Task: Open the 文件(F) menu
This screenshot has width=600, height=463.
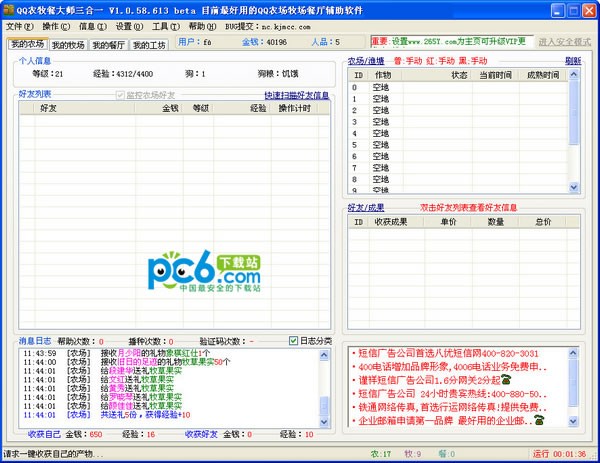Action: 20,26
